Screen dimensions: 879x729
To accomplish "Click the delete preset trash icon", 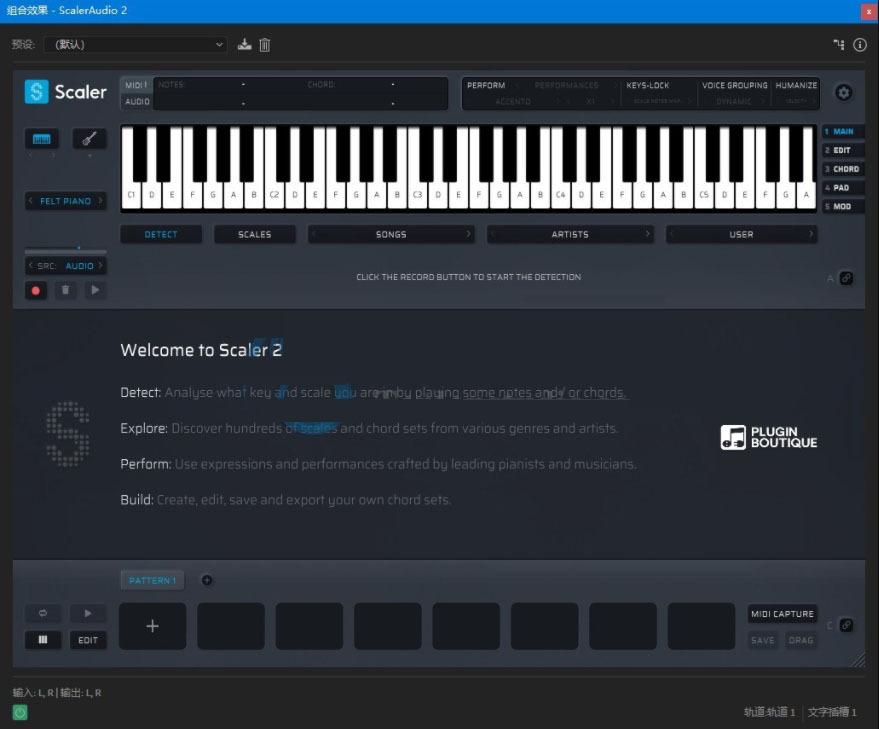I will [x=266, y=44].
